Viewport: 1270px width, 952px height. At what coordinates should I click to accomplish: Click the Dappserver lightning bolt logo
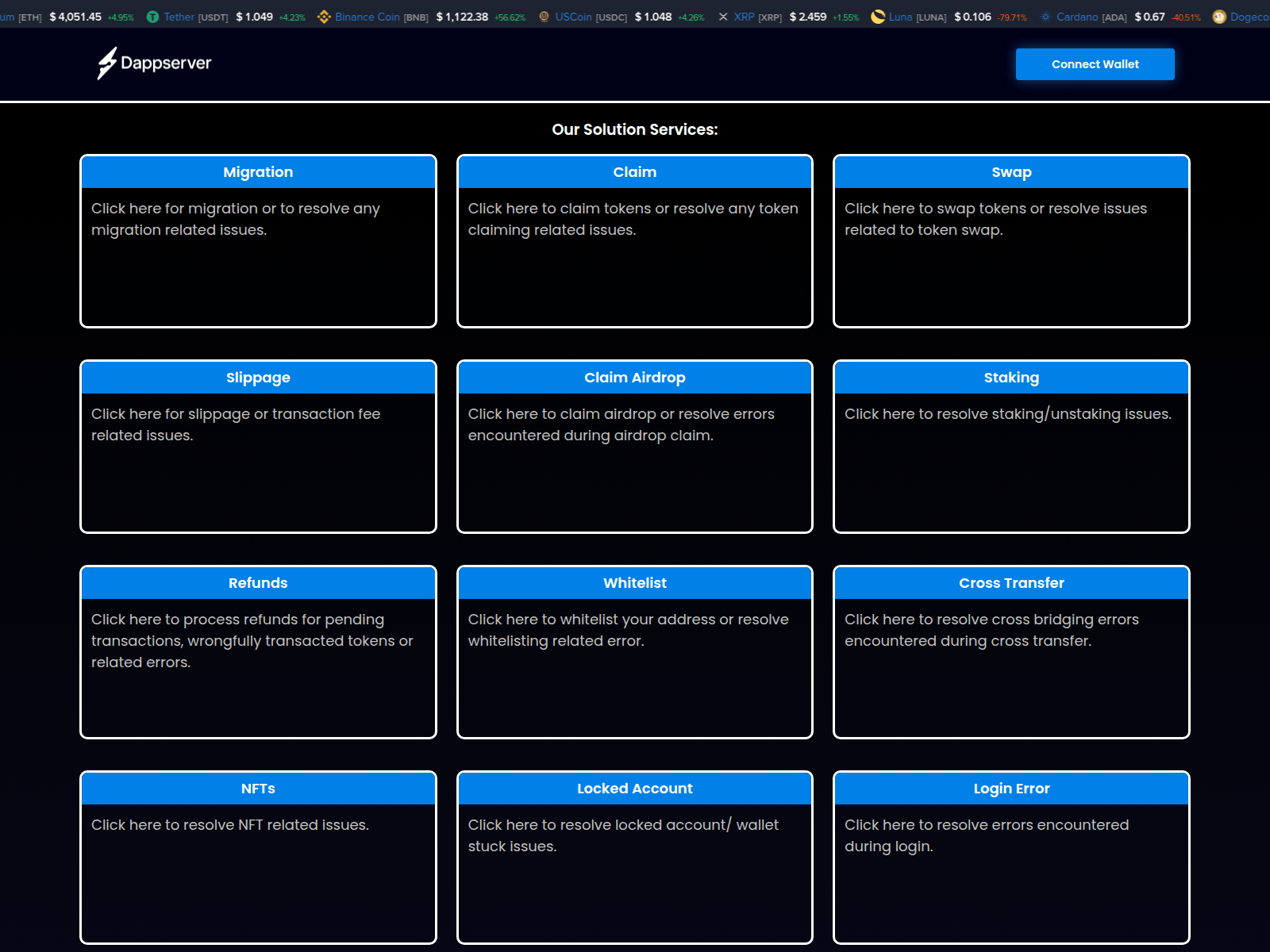[107, 63]
